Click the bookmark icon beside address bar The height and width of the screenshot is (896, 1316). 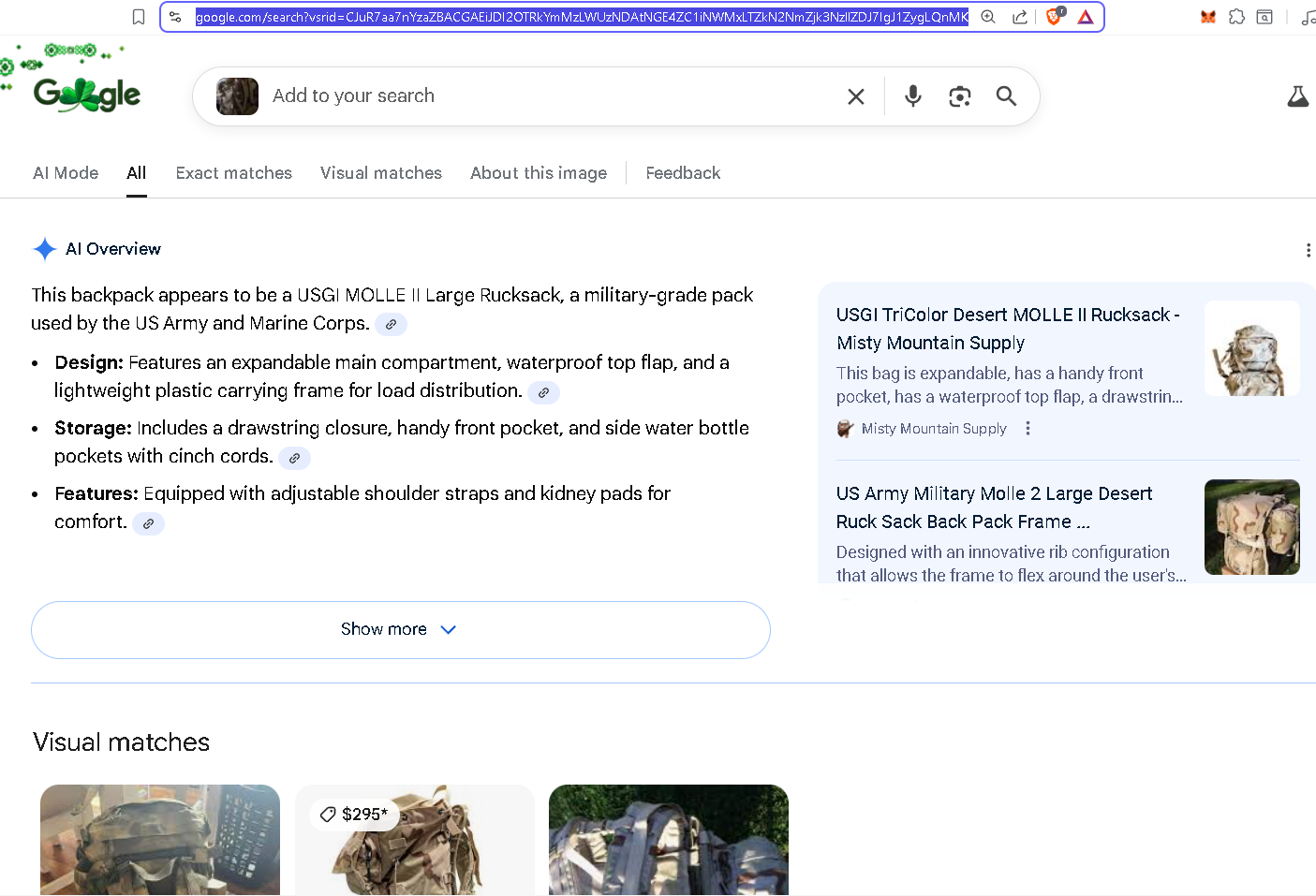coord(139,17)
